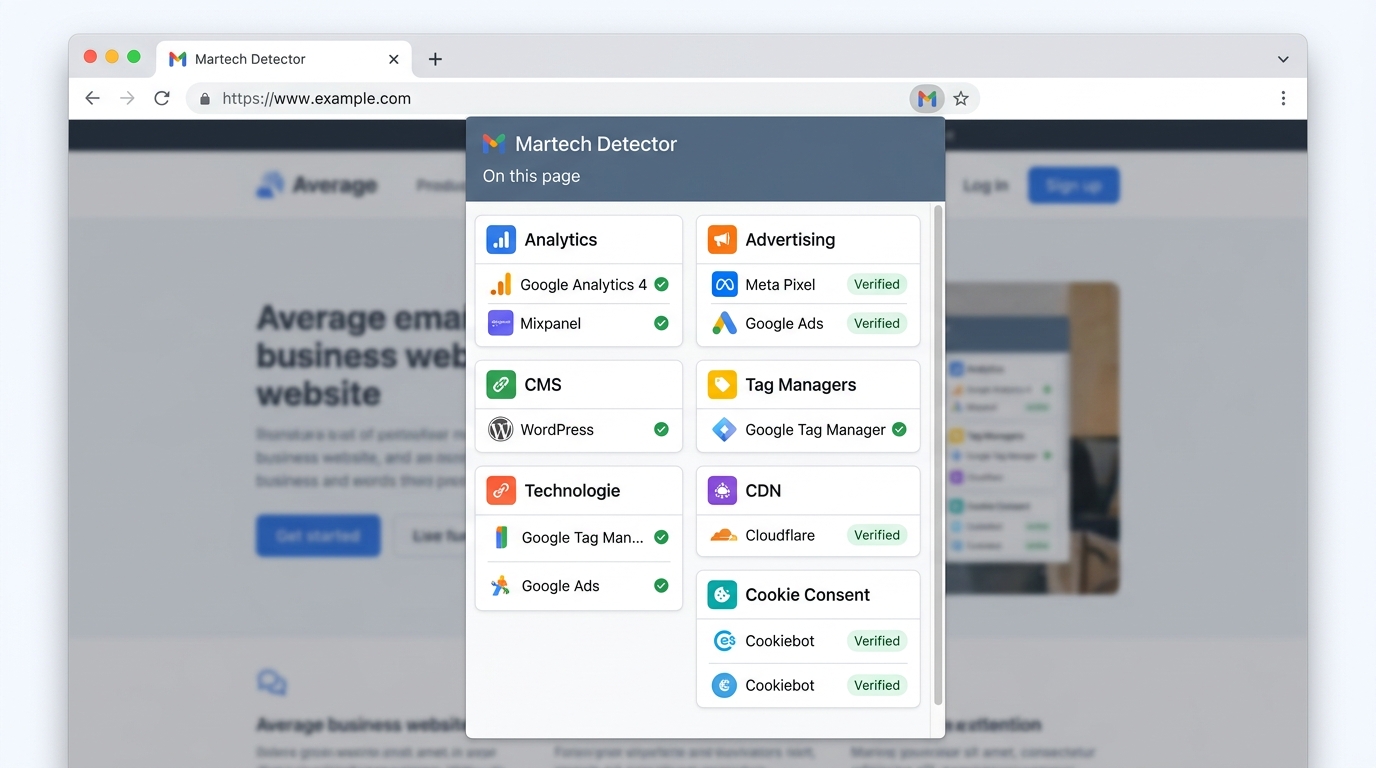Click the Mixpanel logo icon
Image resolution: width=1376 pixels, height=768 pixels.
(x=500, y=323)
